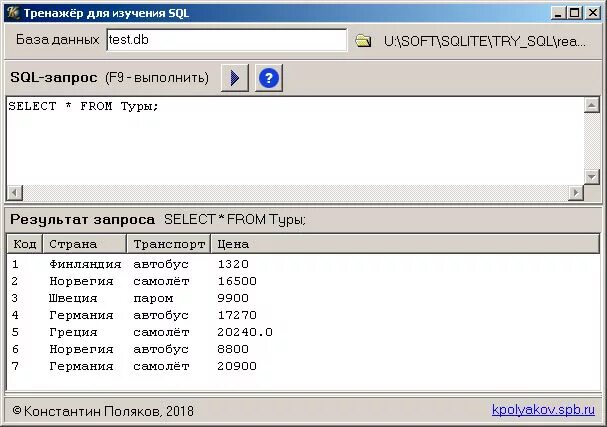607x427 pixels.
Task: Select the Греция cell
Action: coord(73,333)
